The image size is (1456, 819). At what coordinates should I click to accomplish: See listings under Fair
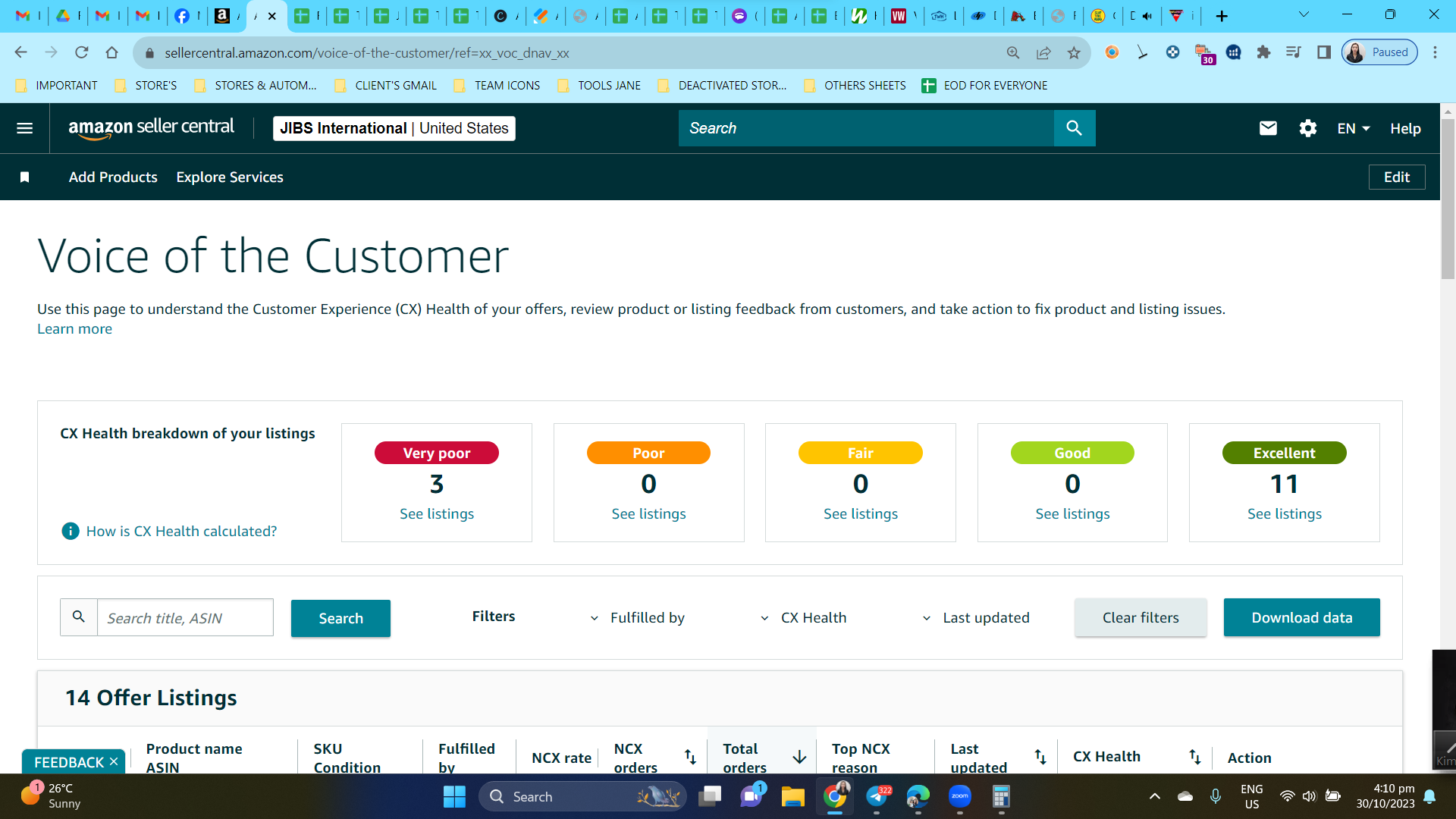(x=861, y=514)
